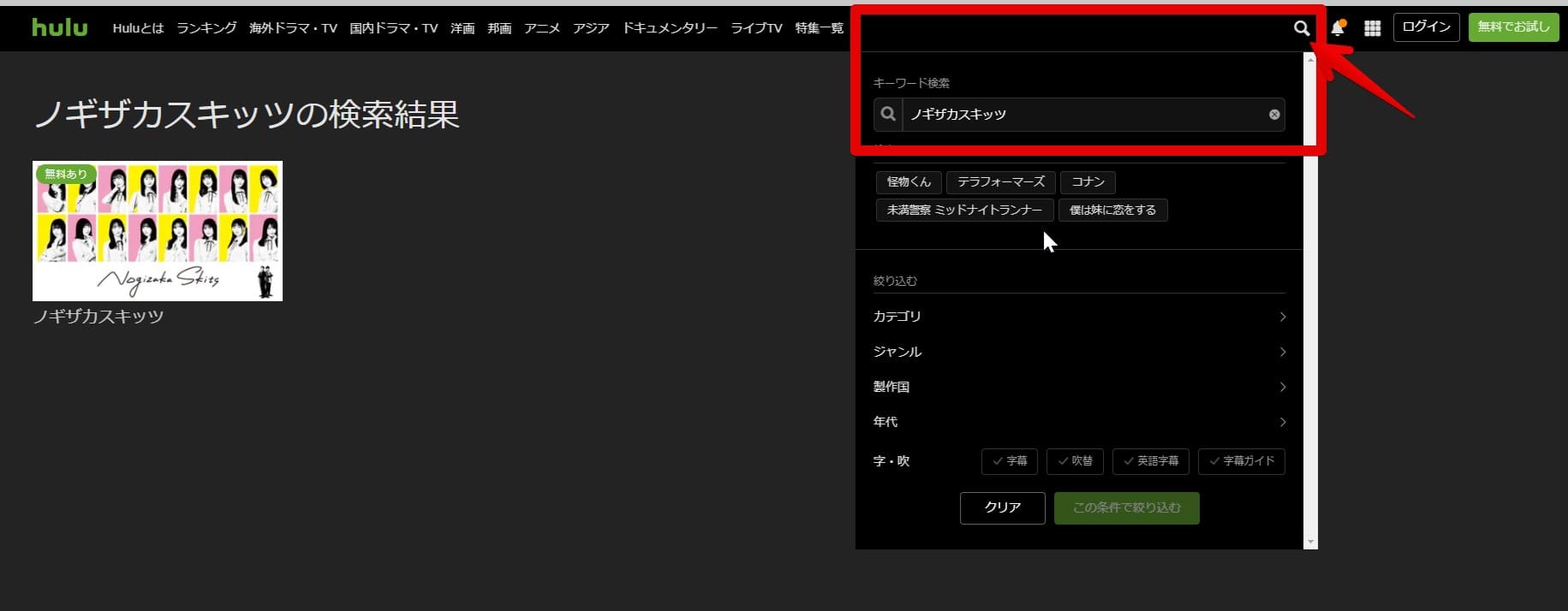1568x611 pixels.
Task: Open the ノギザカスキッツ thumbnail
Action: point(158,231)
